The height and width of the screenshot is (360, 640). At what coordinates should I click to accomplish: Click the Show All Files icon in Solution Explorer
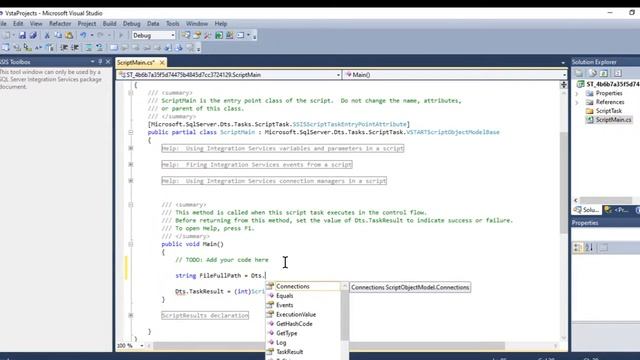coord(592,73)
